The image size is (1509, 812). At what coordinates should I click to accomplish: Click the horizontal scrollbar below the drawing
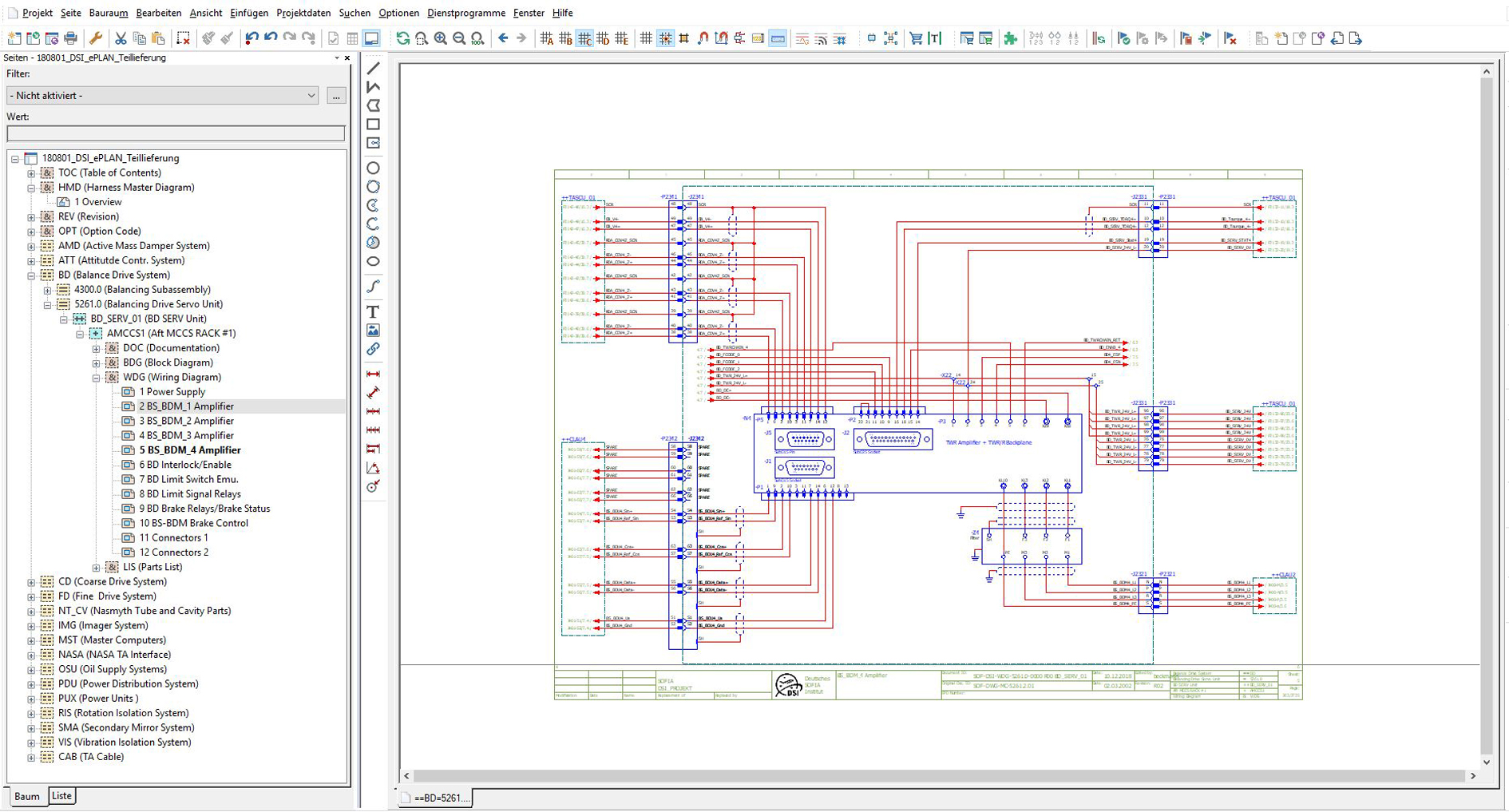click(x=939, y=776)
